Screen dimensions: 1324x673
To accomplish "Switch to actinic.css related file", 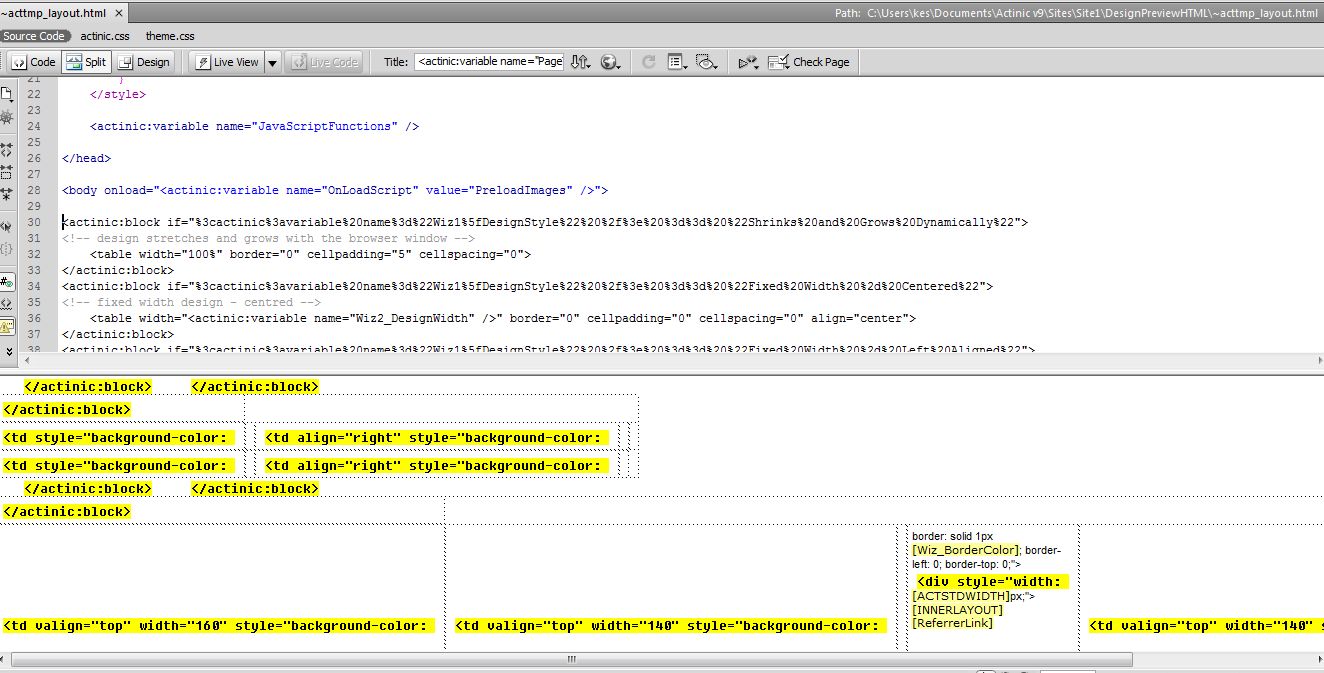I will click(105, 36).
